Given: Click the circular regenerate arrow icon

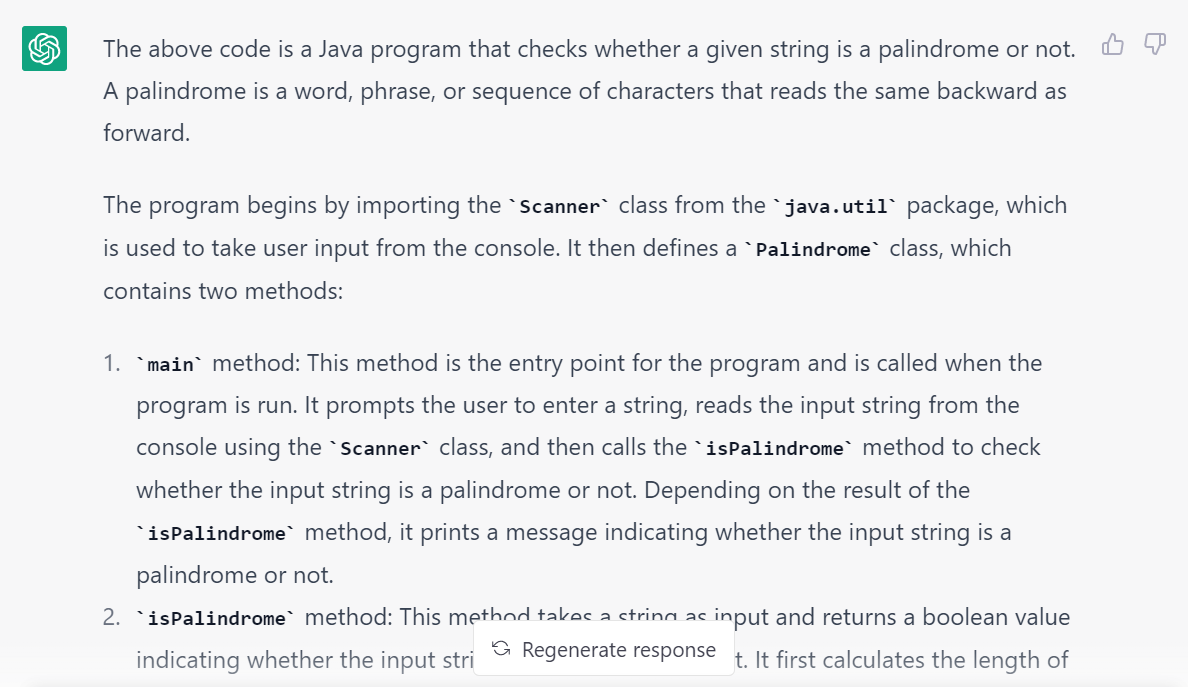Looking at the screenshot, I should point(499,649).
